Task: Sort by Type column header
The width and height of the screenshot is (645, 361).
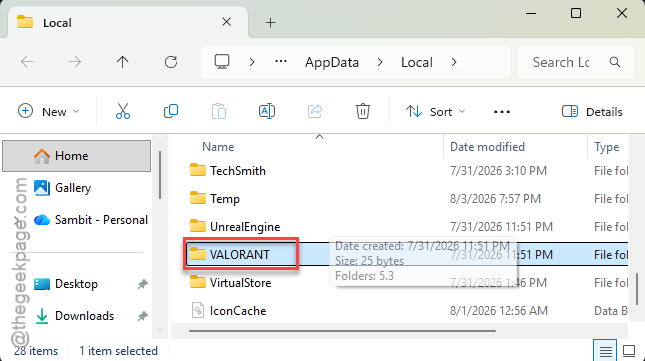Action: pyautogui.click(x=606, y=147)
